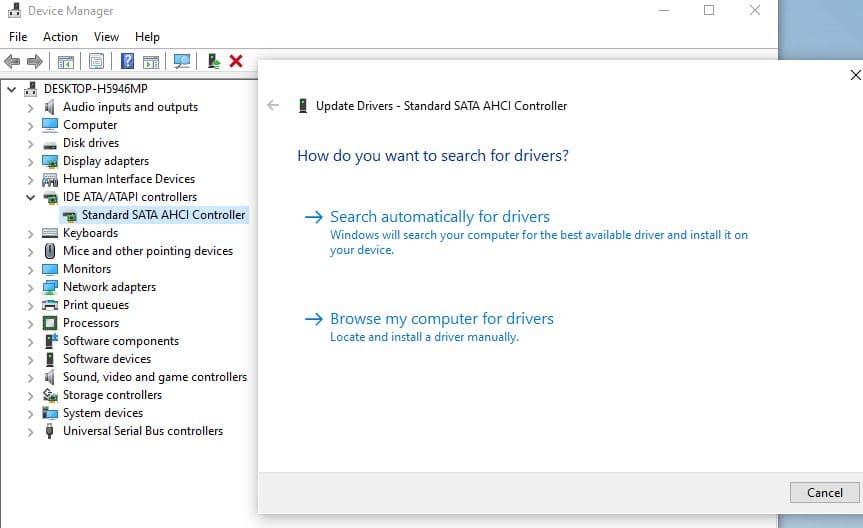Select the Monitors label in tree
863x528 pixels.
click(87, 269)
